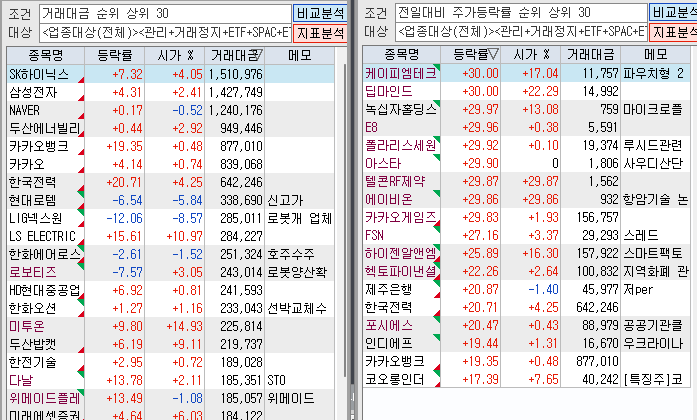Select the SK하이닉스 row
Viewport: 697px width, 420px height.
(170, 74)
